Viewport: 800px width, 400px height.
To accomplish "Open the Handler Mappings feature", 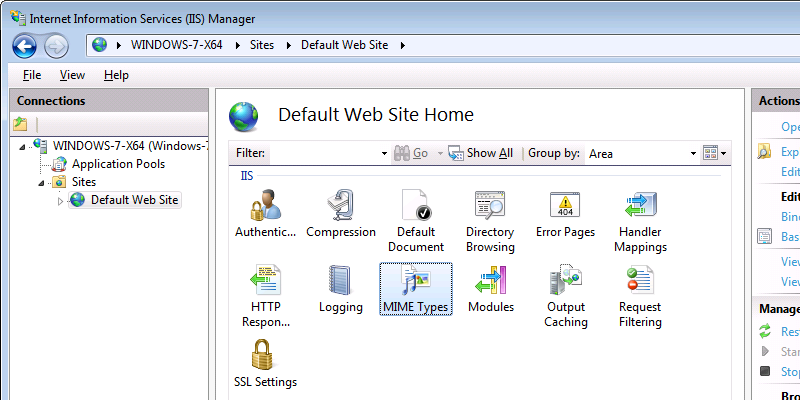I will [640, 221].
